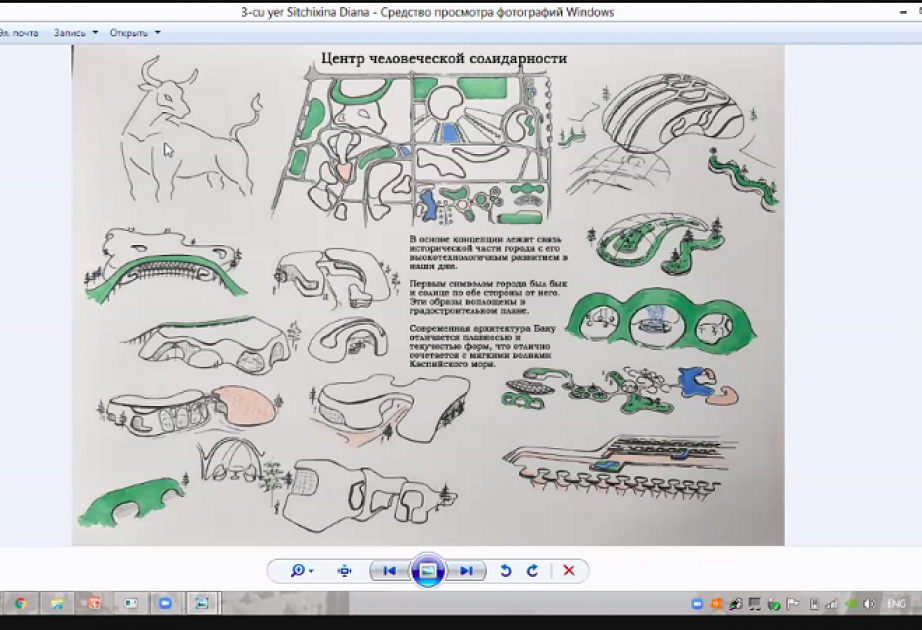Expand the Открыть dropdown menu

(135, 33)
